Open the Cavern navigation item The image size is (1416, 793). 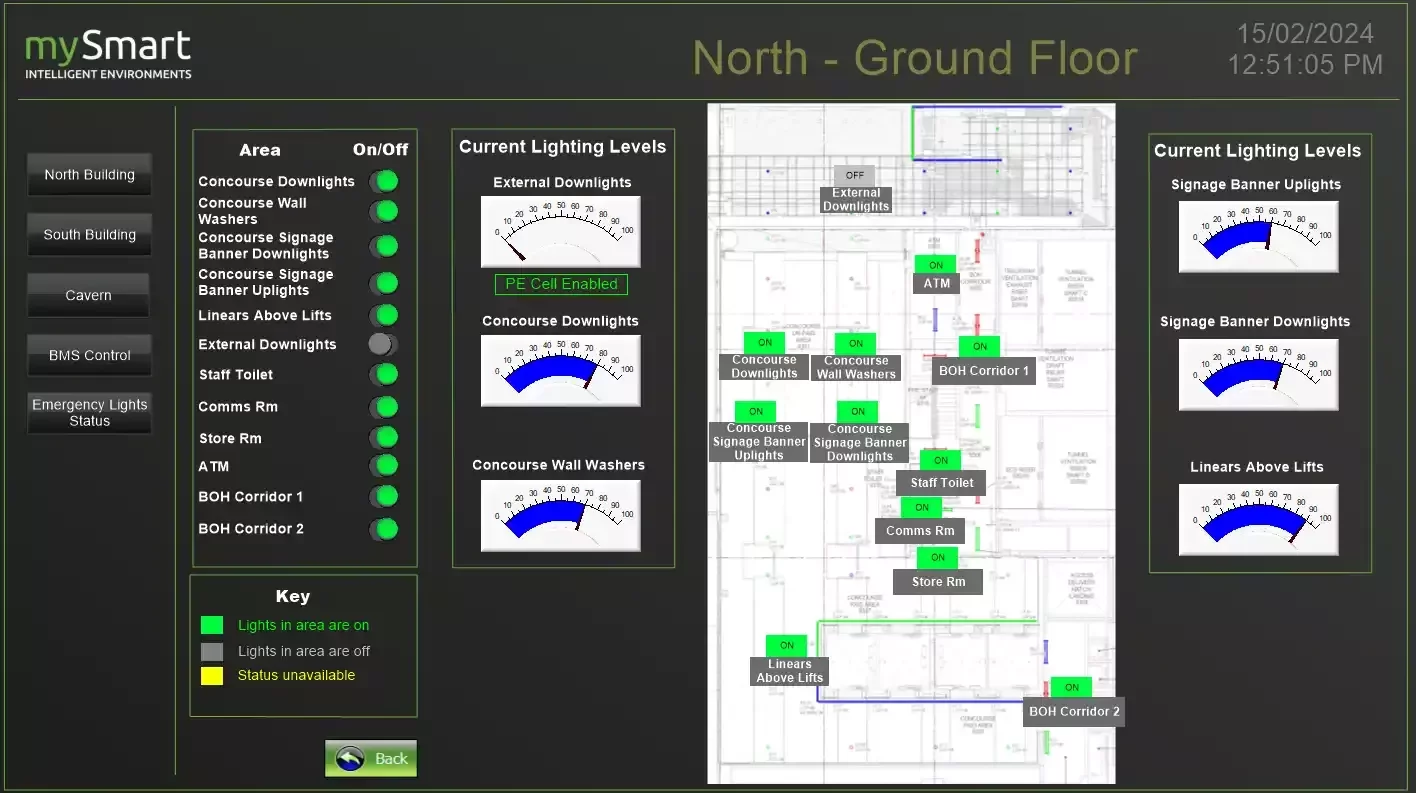pos(89,295)
